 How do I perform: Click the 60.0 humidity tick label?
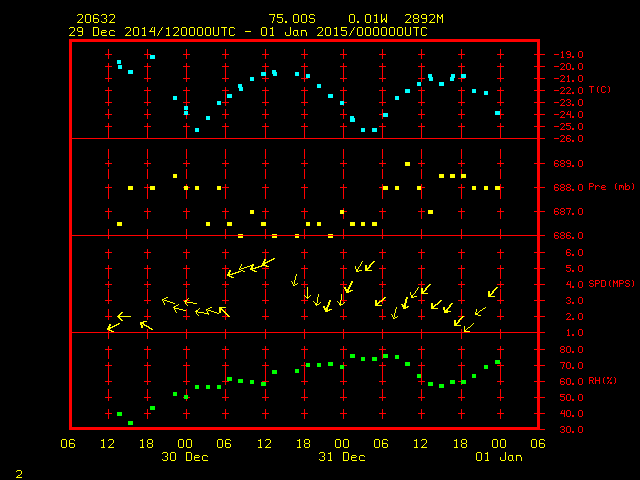coord(571,382)
